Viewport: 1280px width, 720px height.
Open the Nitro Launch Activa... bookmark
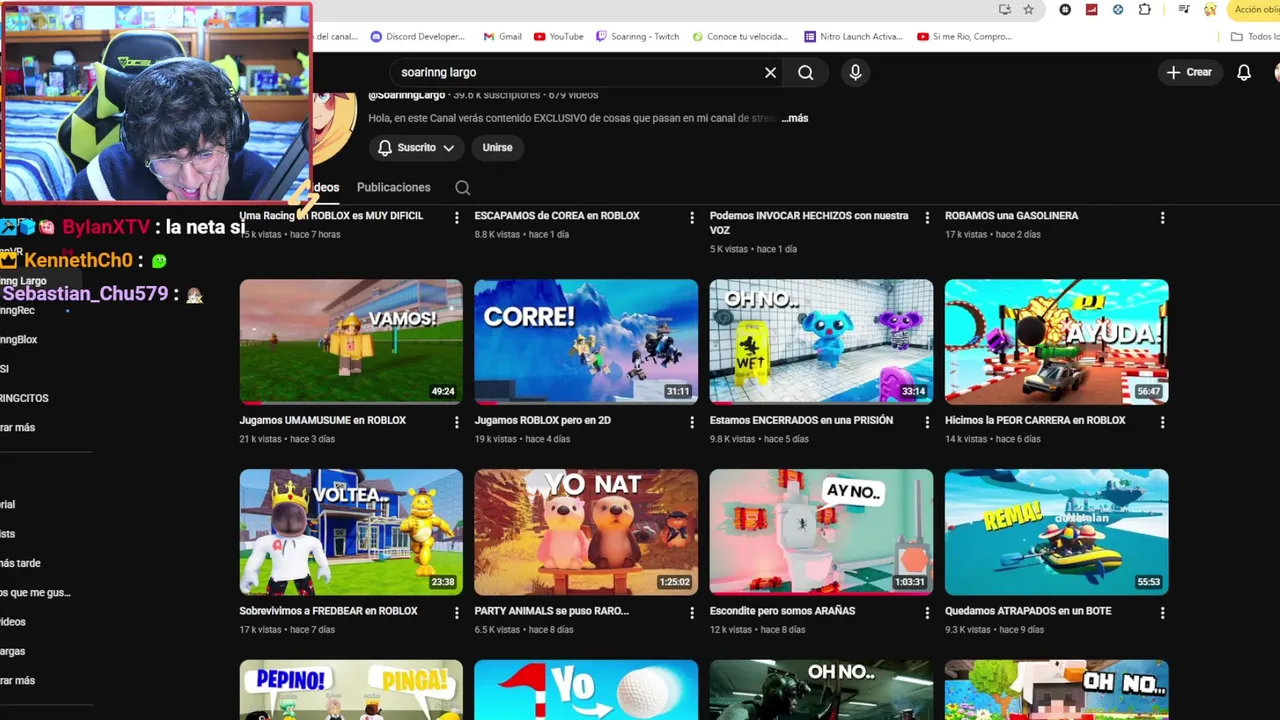click(854, 36)
